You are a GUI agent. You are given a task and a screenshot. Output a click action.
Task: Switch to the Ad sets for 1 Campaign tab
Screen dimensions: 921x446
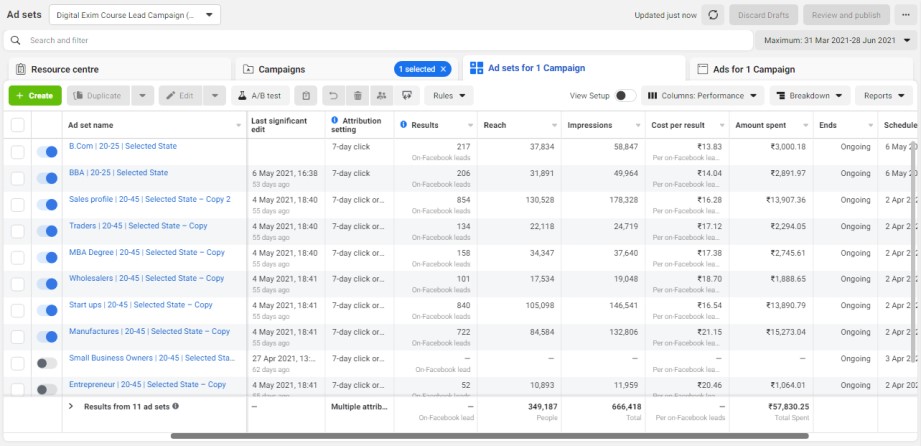pos(574,68)
